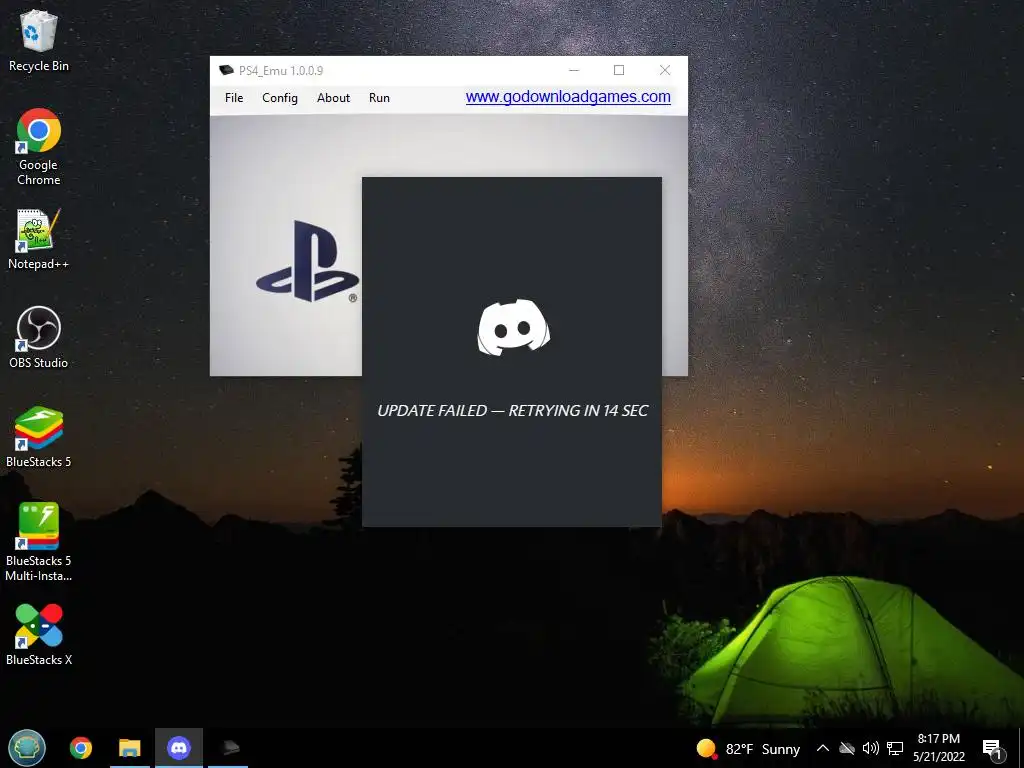The width and height of the screenshot is (1024, 768).
Task: Open File Explorer from the taskbar
Action: [129, 748]
